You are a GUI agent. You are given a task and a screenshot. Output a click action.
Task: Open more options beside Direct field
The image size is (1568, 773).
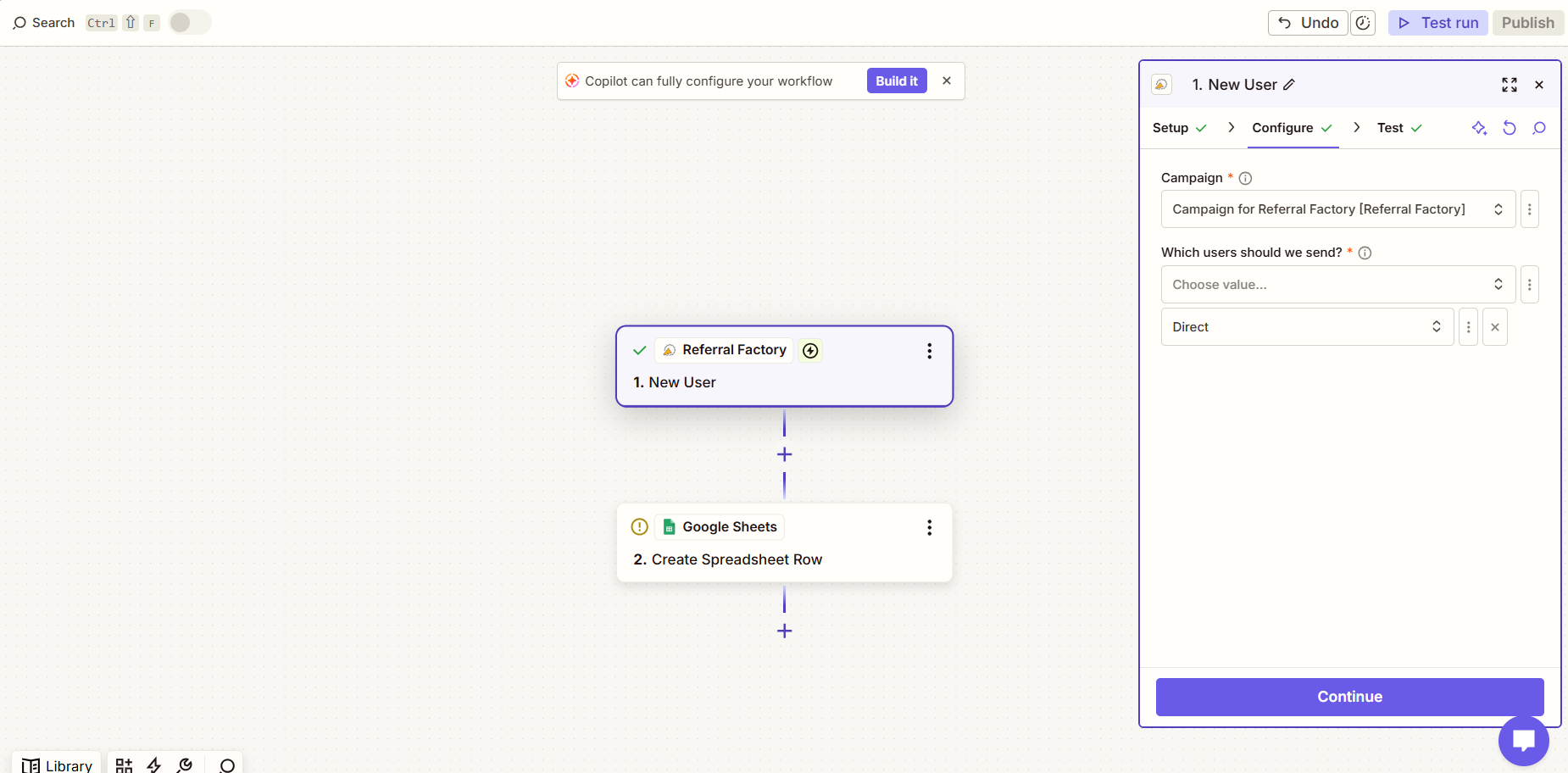point(1469,327)
